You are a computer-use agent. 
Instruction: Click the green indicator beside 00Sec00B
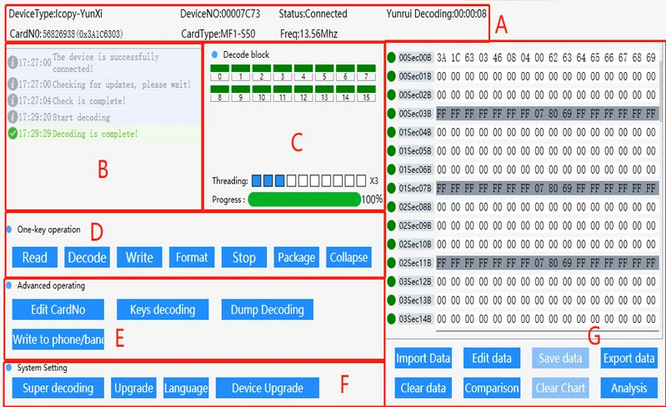[392, 58]
